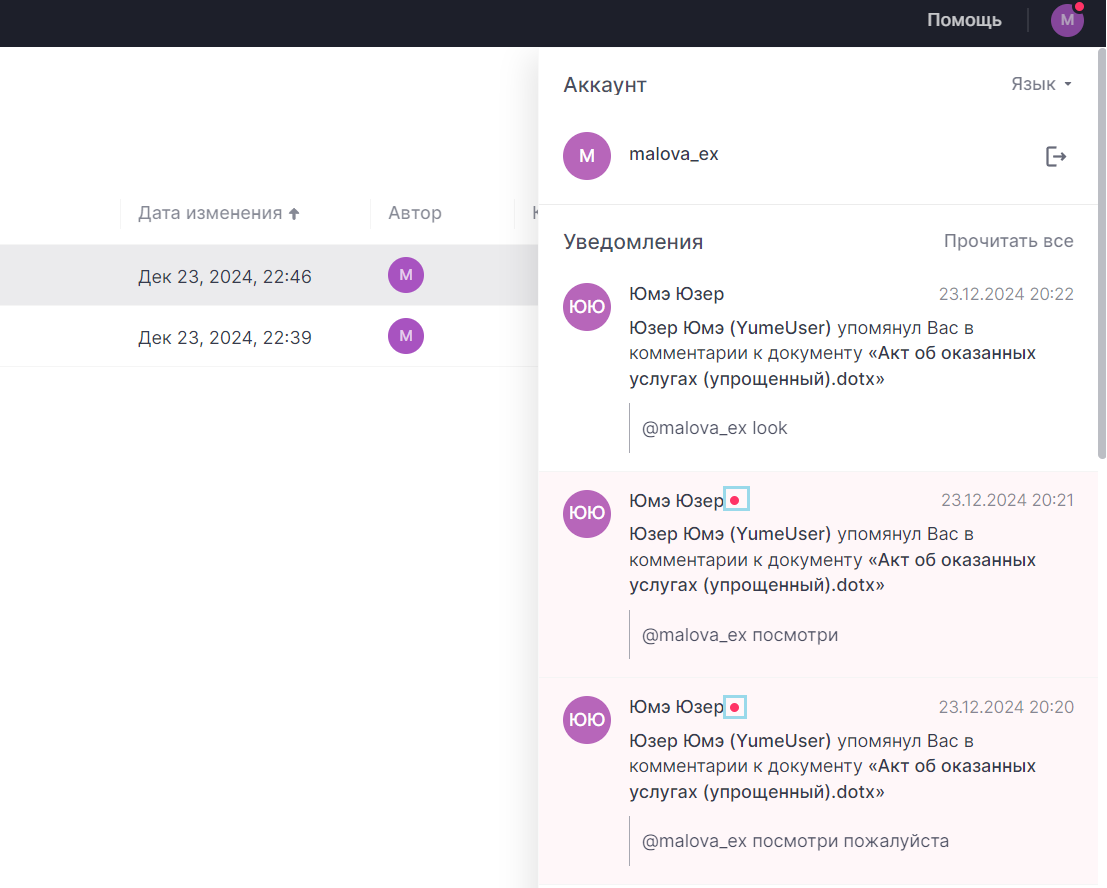The height and width of the screenshot is (888, 1107).
Task: Sort by Дата изменения column header
Action: point(218,213)
